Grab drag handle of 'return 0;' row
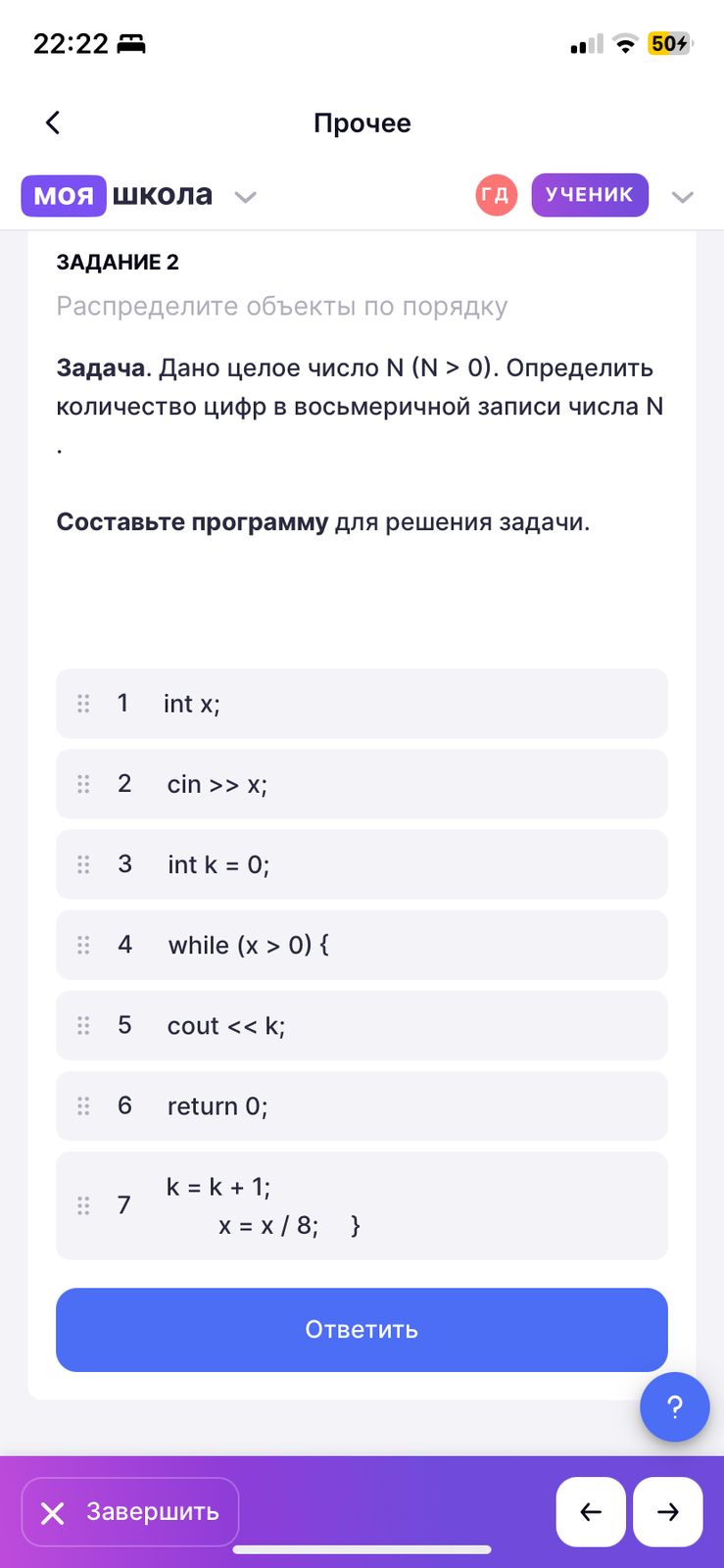724x1568 pixels. point(83,1105)
